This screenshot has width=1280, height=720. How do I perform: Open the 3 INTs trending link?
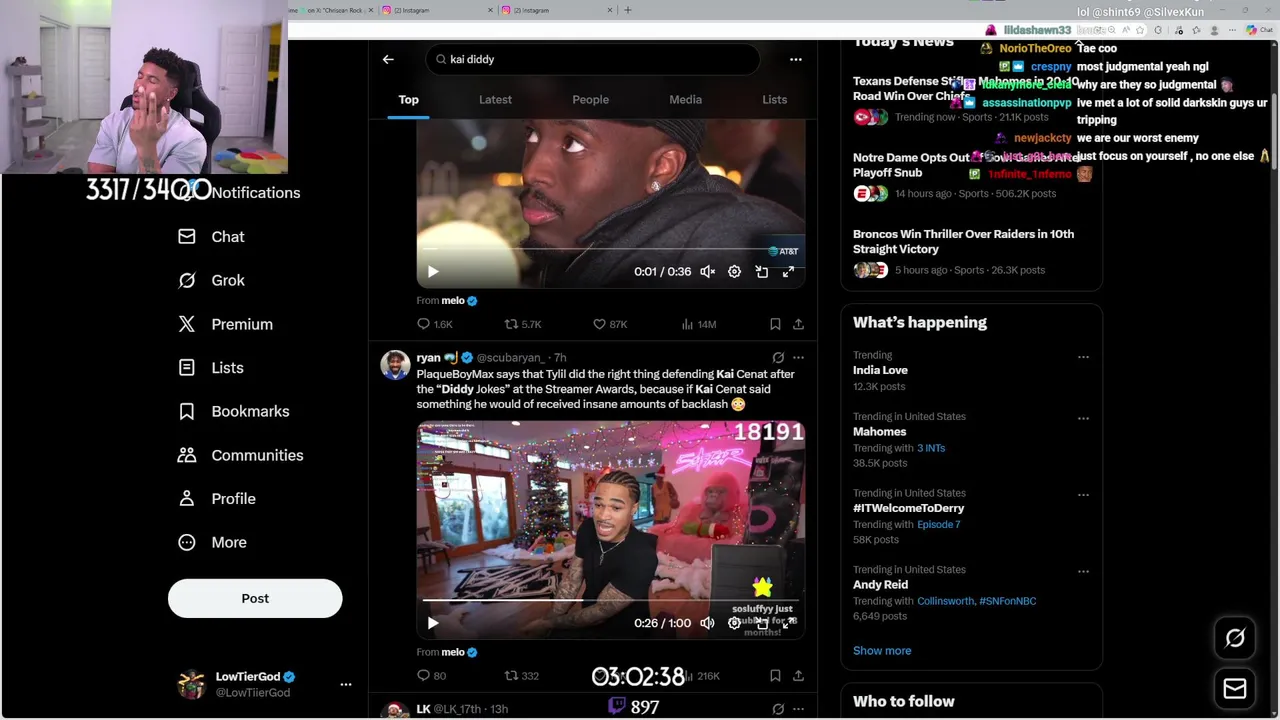[x=931, y=448]
